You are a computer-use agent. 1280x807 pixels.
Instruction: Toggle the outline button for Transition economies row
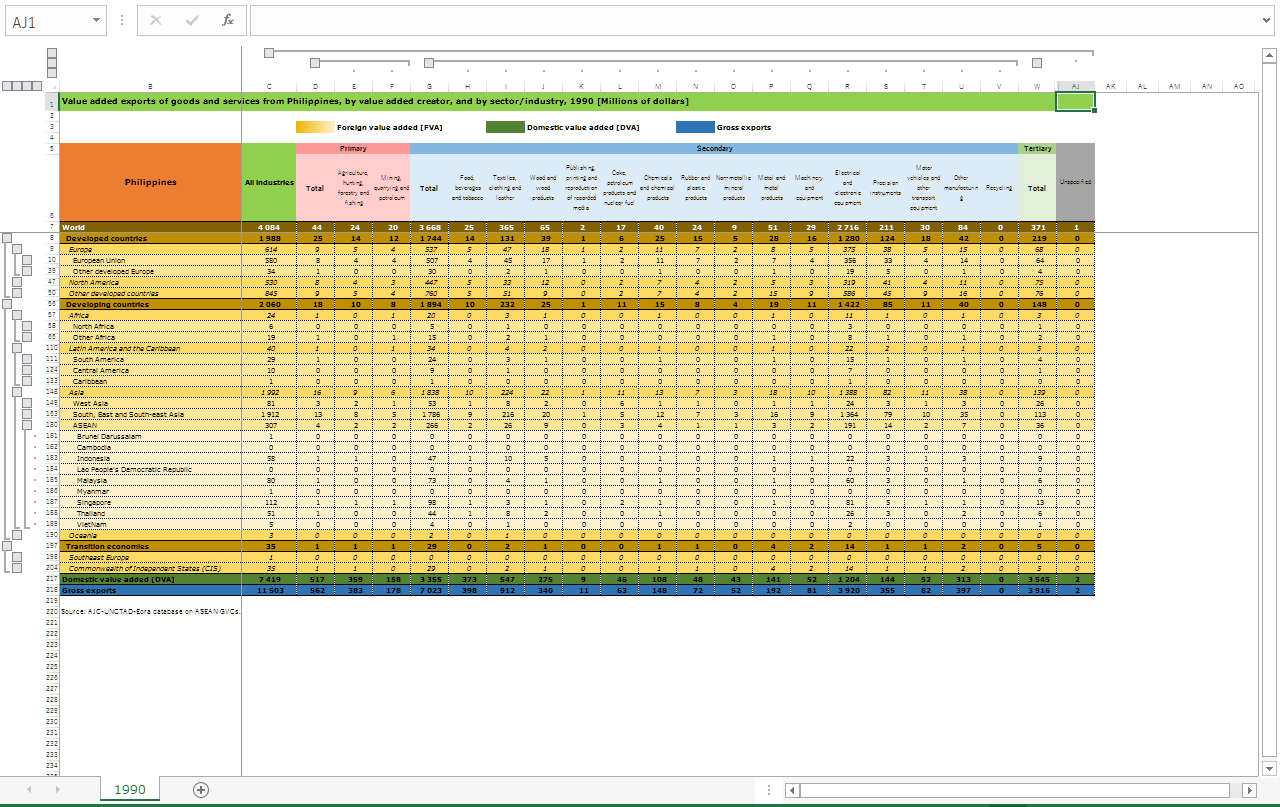pos(7,546)
